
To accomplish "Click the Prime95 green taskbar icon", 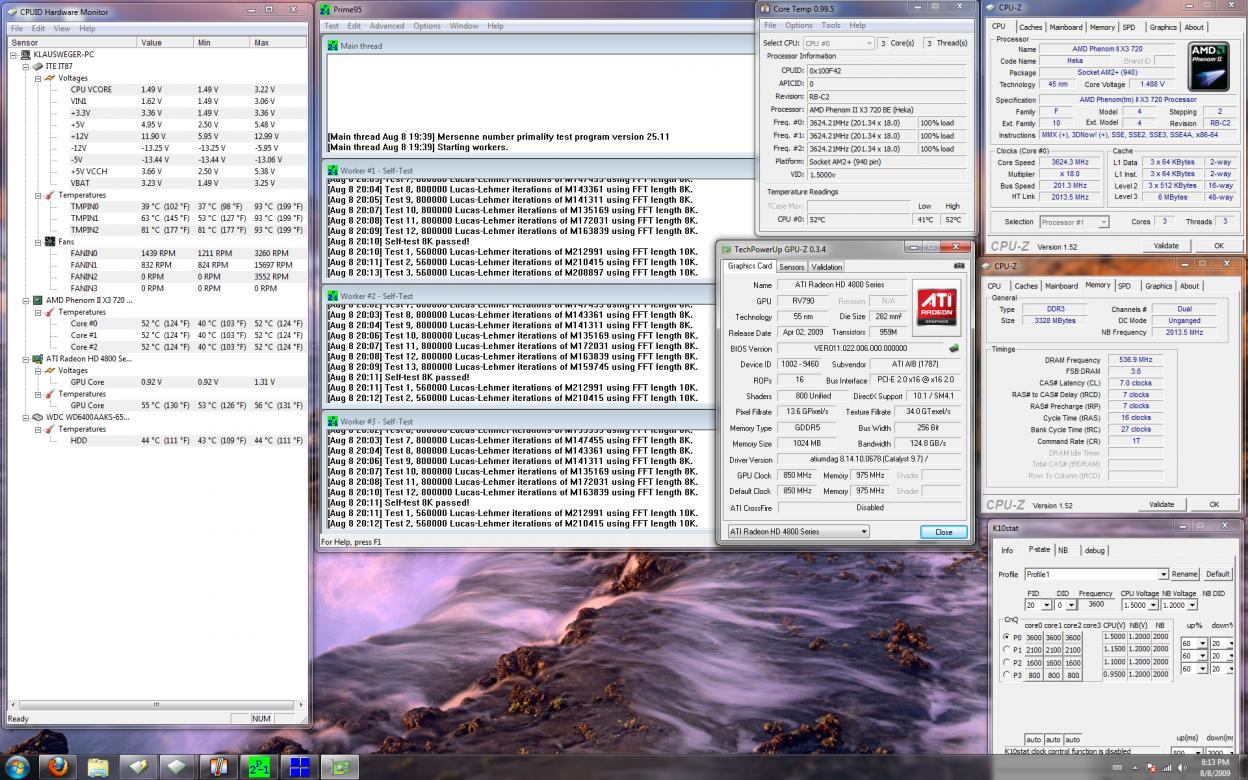I will (x=258, y=767).
